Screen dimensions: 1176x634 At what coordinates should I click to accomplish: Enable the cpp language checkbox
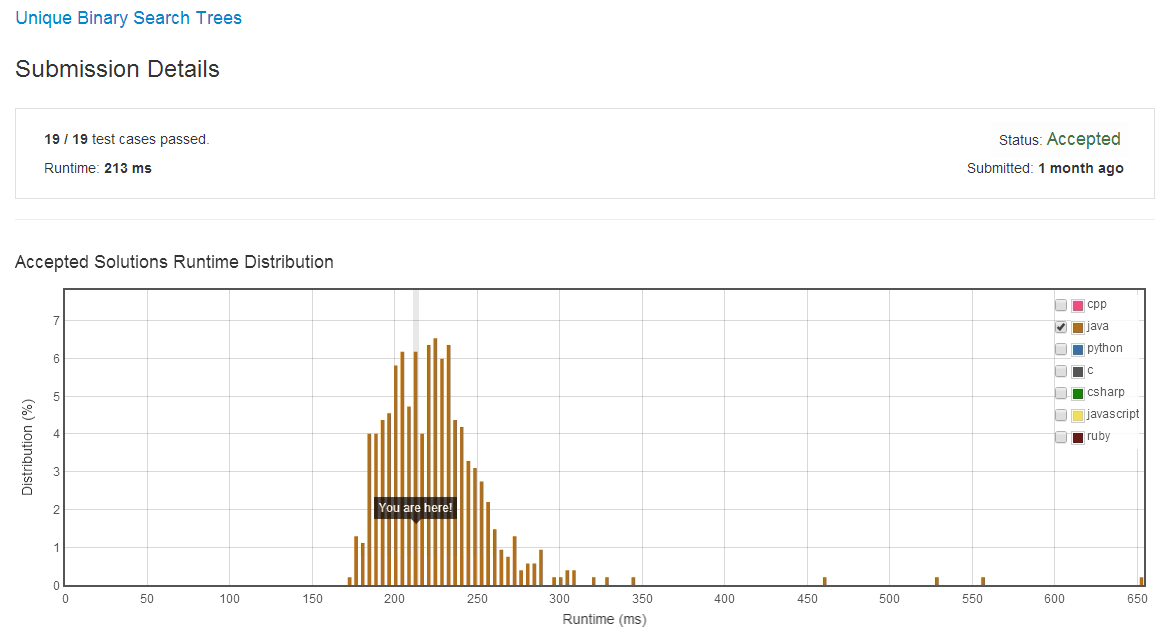(1060, 305)
